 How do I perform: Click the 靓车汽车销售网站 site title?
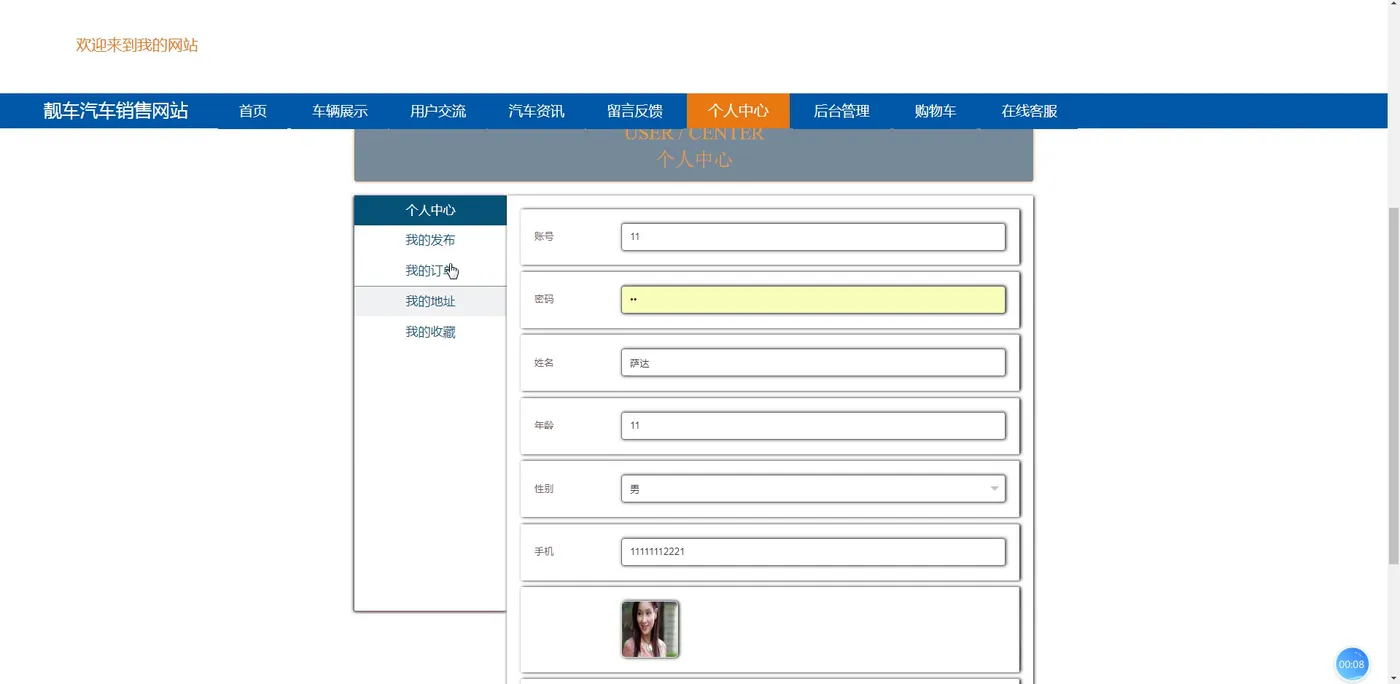point(116,111)
